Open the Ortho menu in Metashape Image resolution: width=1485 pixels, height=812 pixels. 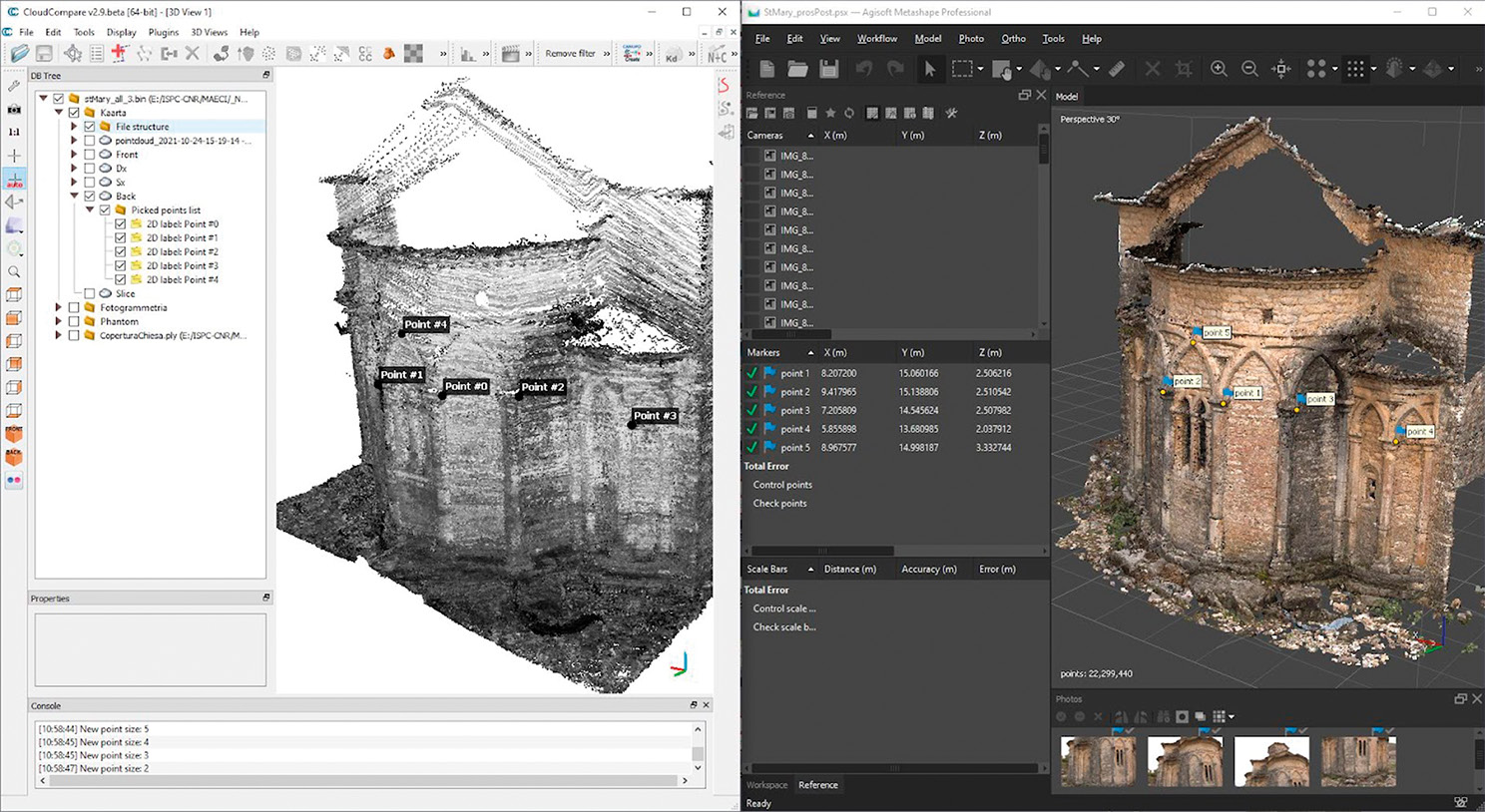[x=1013, y=39]
